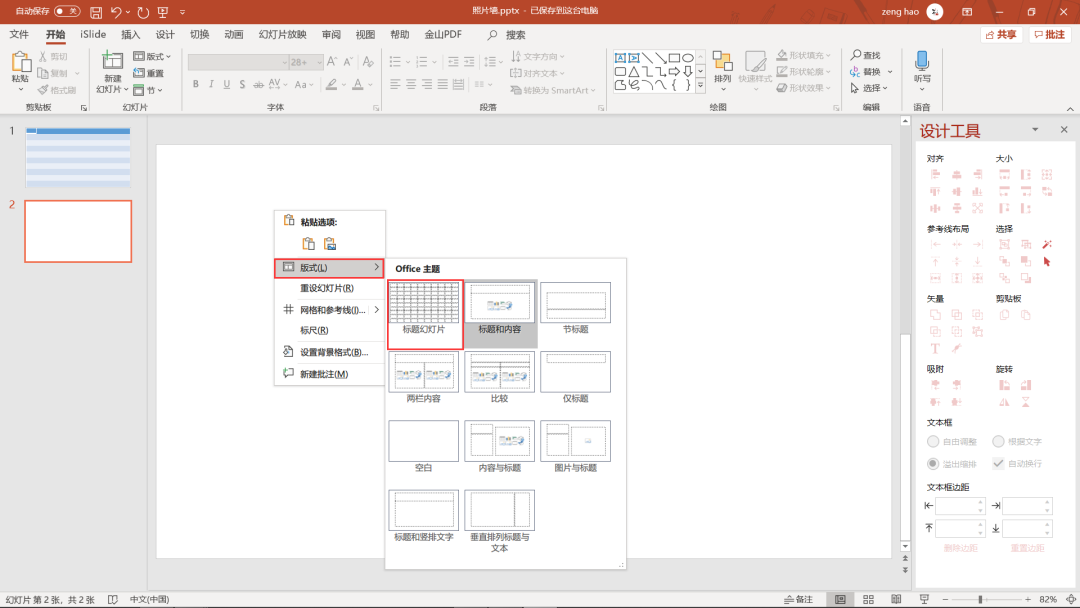Click the Share (共享) button
1080x608 pixels.
[x=1001, y=34]
